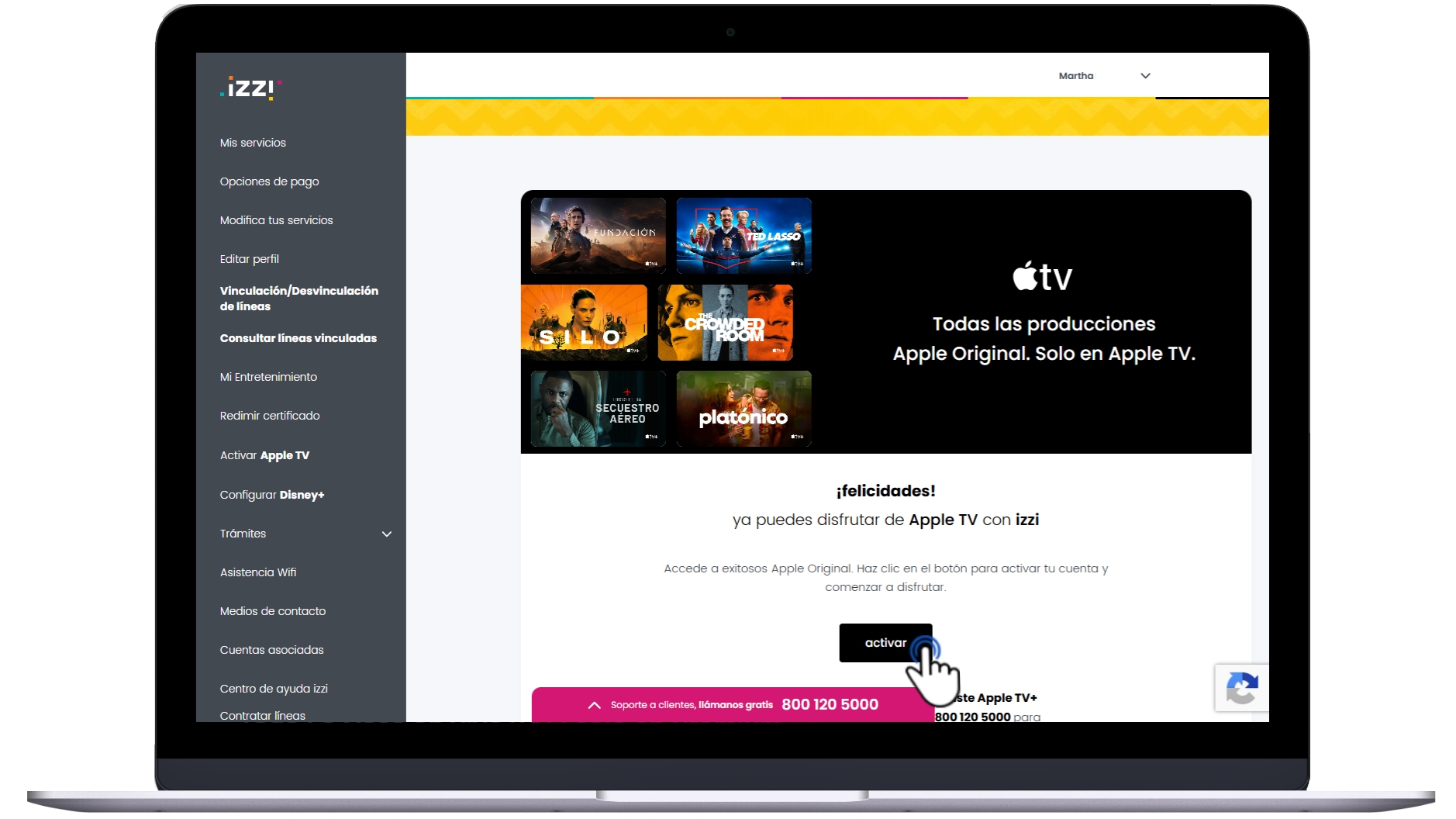Select Contratar líneas in sidebar

(262, 715)
